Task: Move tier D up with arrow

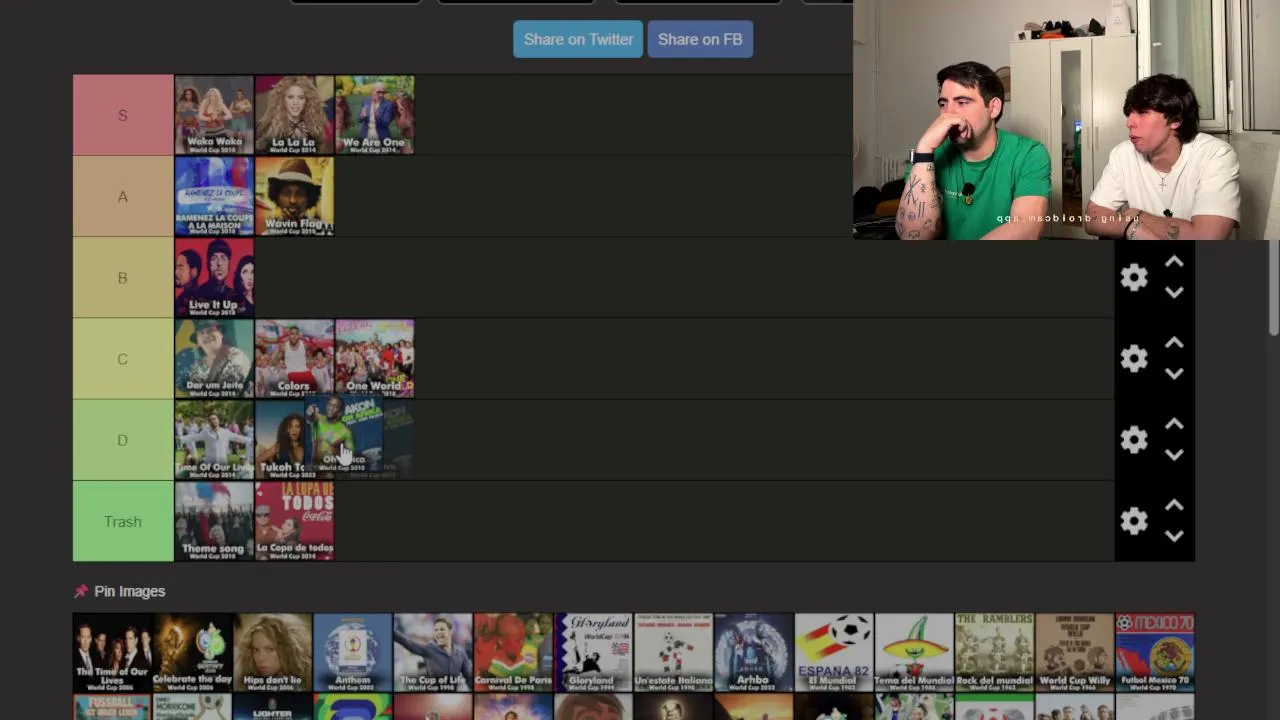Action: coord(1174,425)
